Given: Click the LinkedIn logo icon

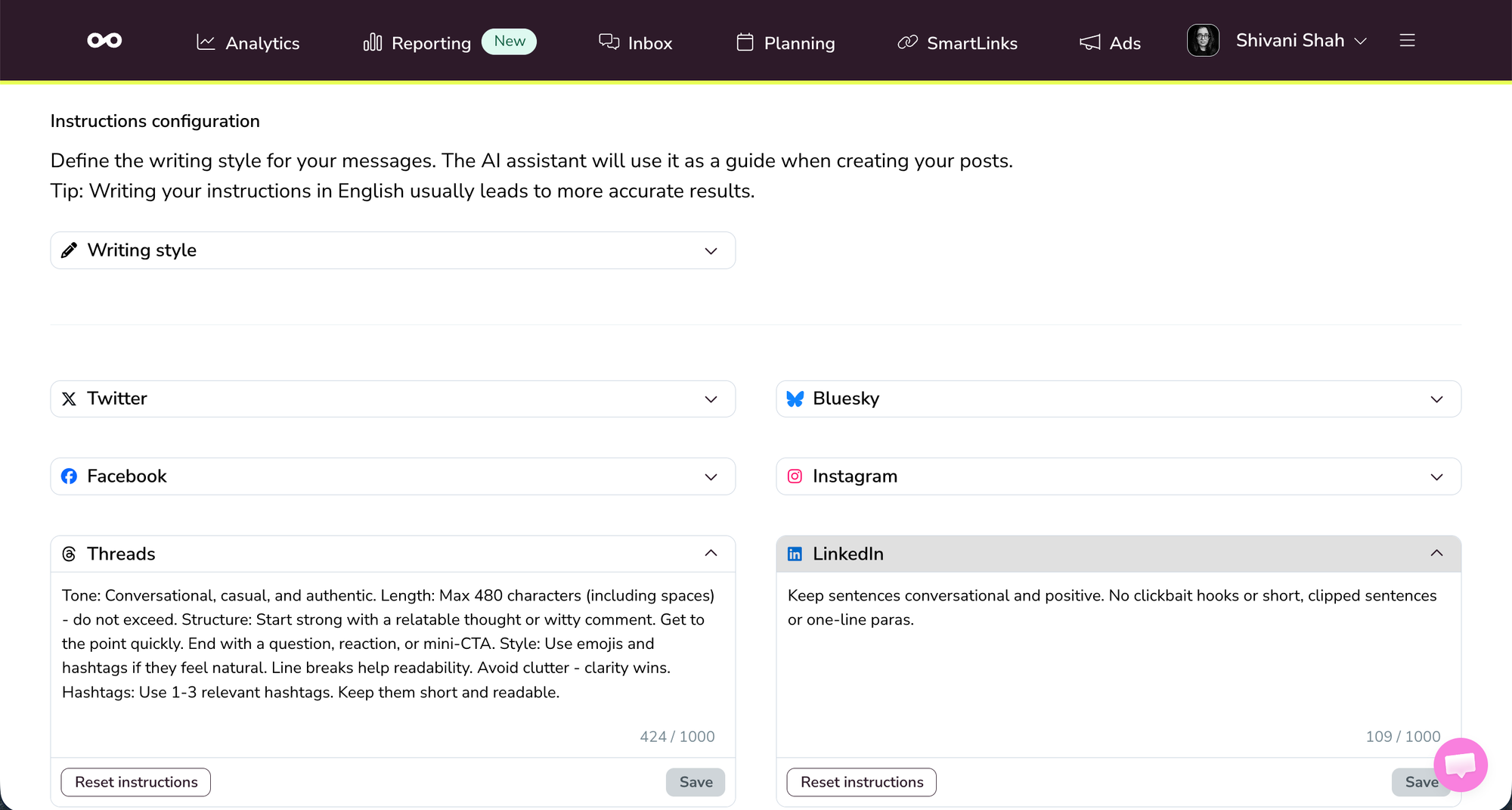Looking at the screenshot, I should 795,554.
